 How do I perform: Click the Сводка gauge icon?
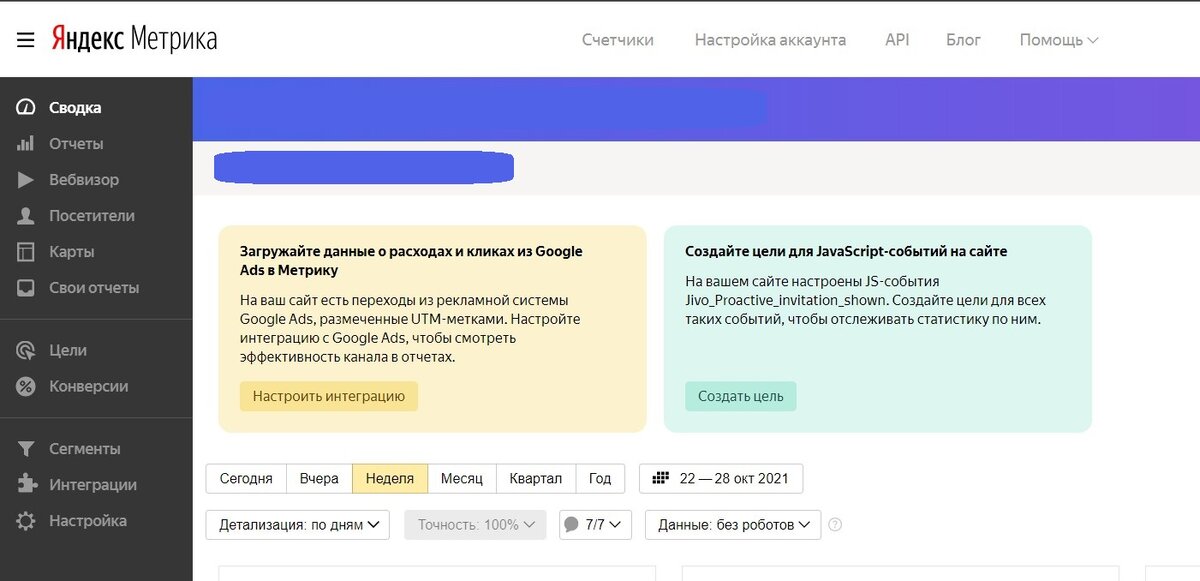26,108
